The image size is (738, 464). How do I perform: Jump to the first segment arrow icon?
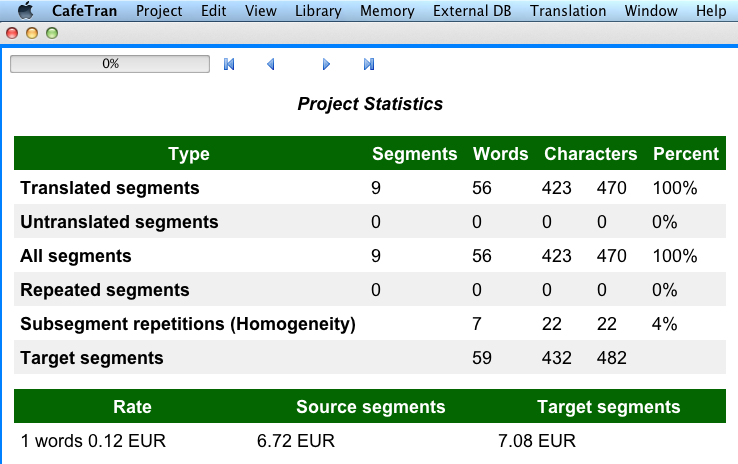click(229, 64)
